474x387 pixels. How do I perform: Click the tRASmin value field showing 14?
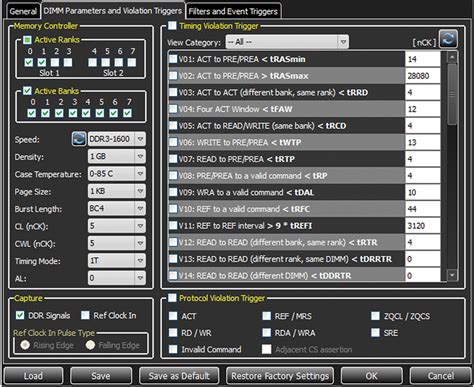tap(423, 59)
